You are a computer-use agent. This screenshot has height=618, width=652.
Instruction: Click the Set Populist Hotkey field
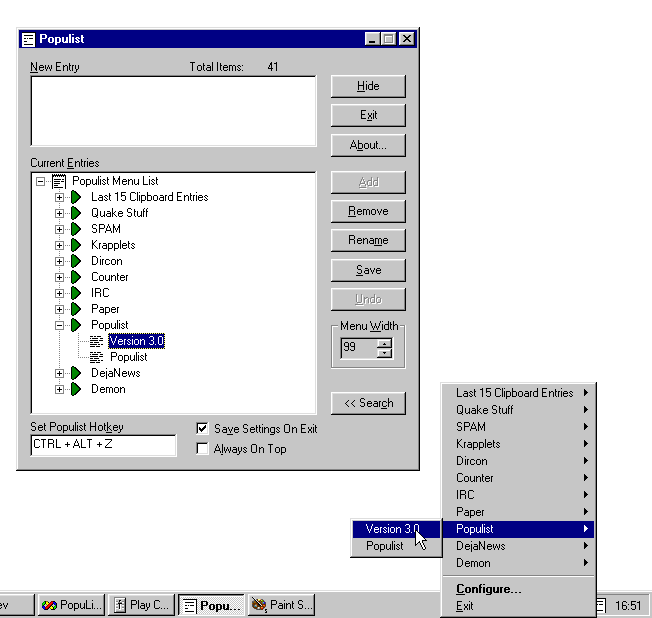(x=103, y=445)
